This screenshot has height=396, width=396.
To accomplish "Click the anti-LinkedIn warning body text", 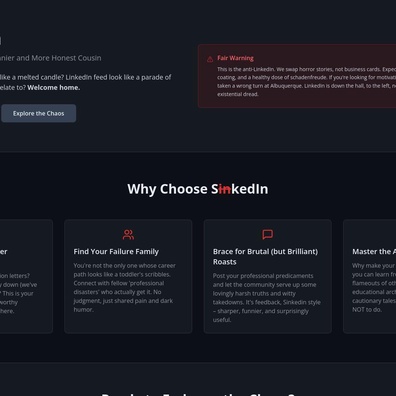I will 307,82.
